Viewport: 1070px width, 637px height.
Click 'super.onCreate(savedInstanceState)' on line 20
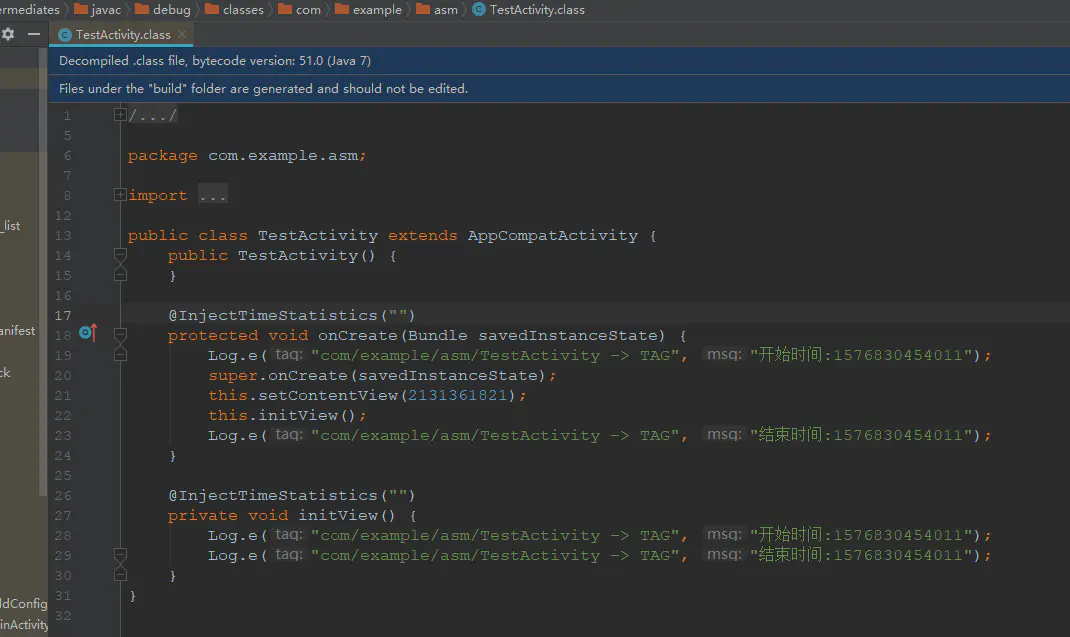coord(377,376)
